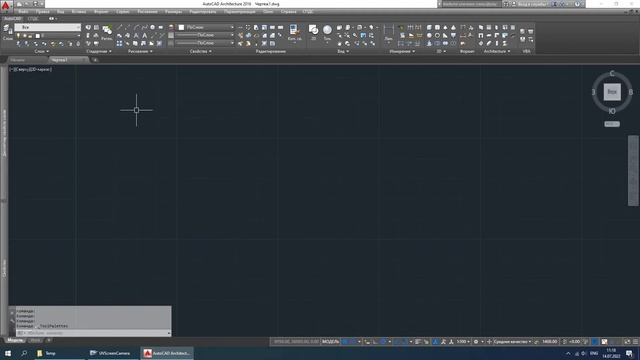Open the Размеры menu
The image size is (640, 360).
[x=173, y=12]
